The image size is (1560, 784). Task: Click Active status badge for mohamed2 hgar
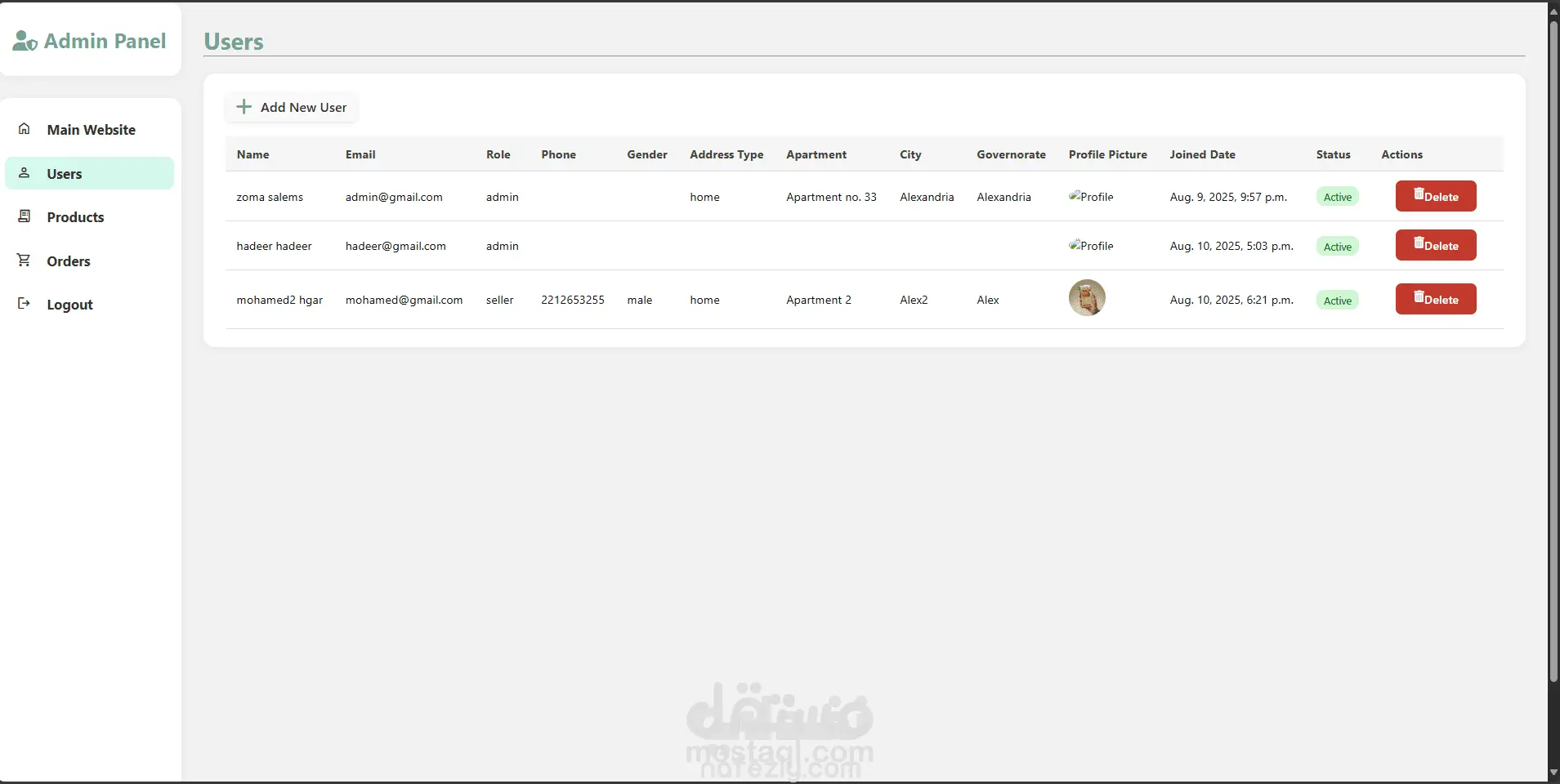[1338, 301]
